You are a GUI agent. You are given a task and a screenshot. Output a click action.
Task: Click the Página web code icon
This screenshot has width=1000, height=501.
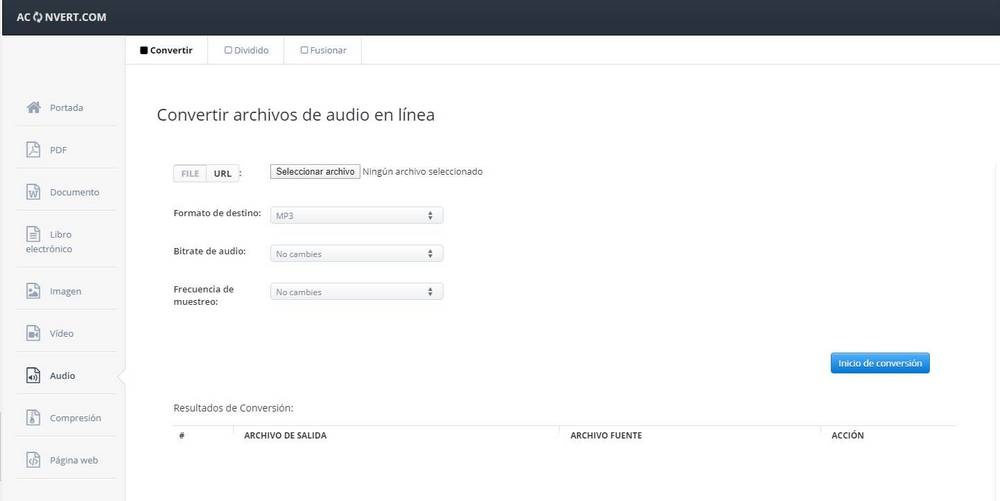pos(33,460)
